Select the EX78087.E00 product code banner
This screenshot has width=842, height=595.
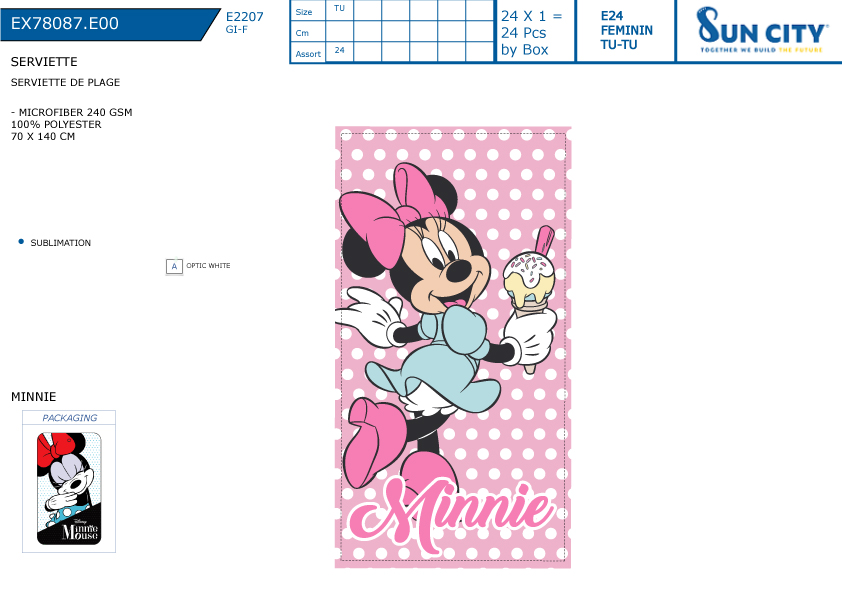(110, 24)
